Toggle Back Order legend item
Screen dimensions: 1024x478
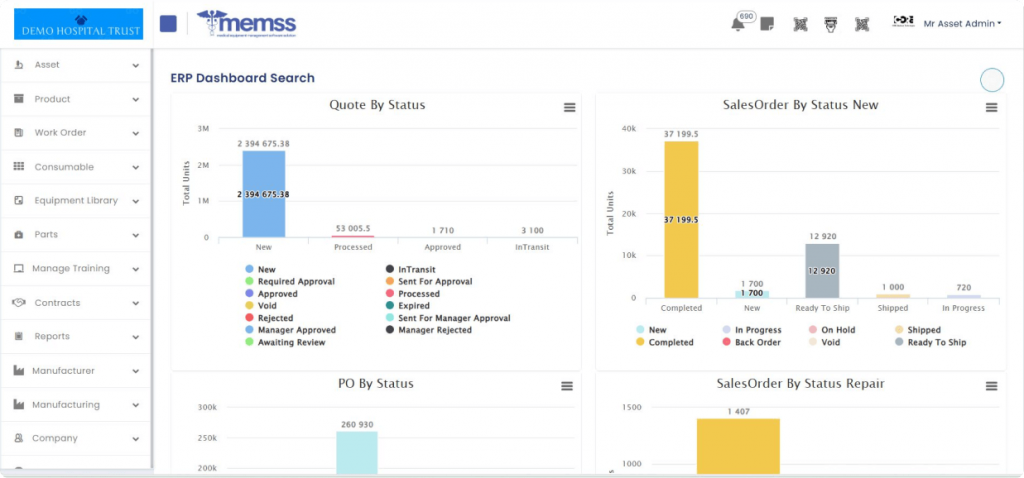pos(750,342)
